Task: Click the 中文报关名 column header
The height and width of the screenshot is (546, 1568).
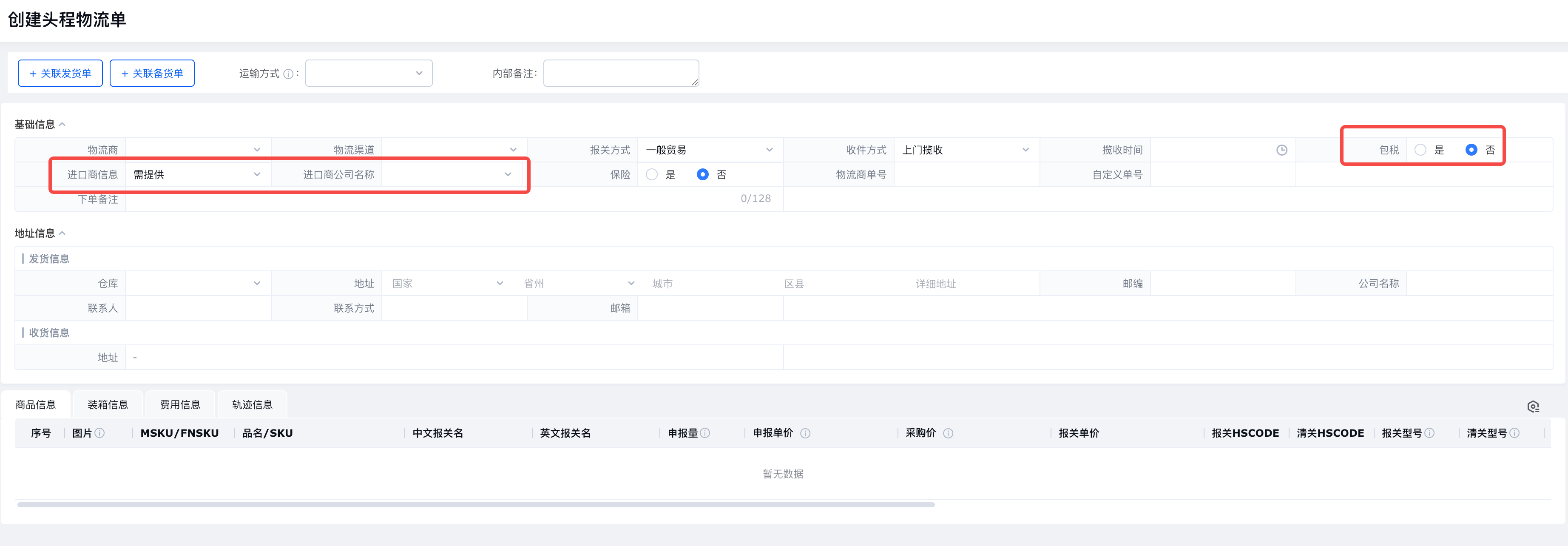Action: click(x=437, y=433)
